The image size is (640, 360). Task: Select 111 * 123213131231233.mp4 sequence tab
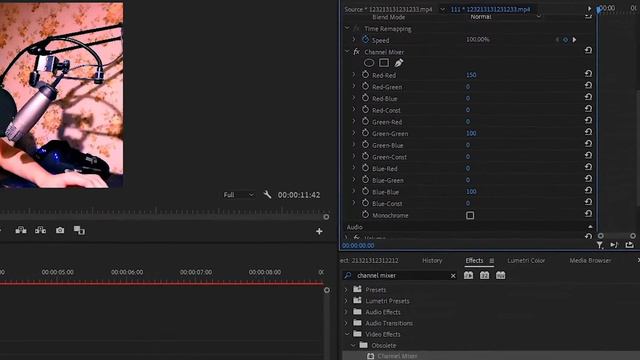coord(490,9)
